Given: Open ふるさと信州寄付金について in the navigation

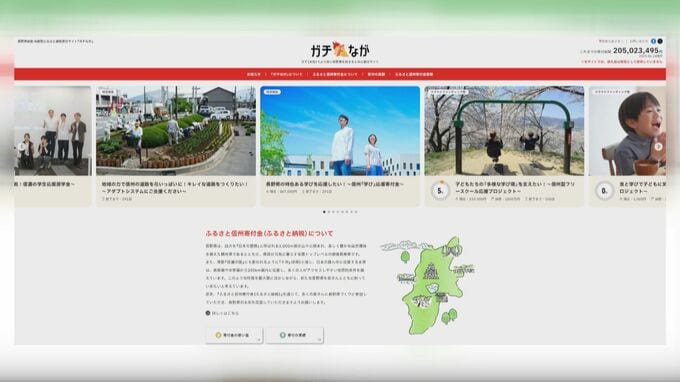Looking at the screenshot, I should tap(335, 74).
